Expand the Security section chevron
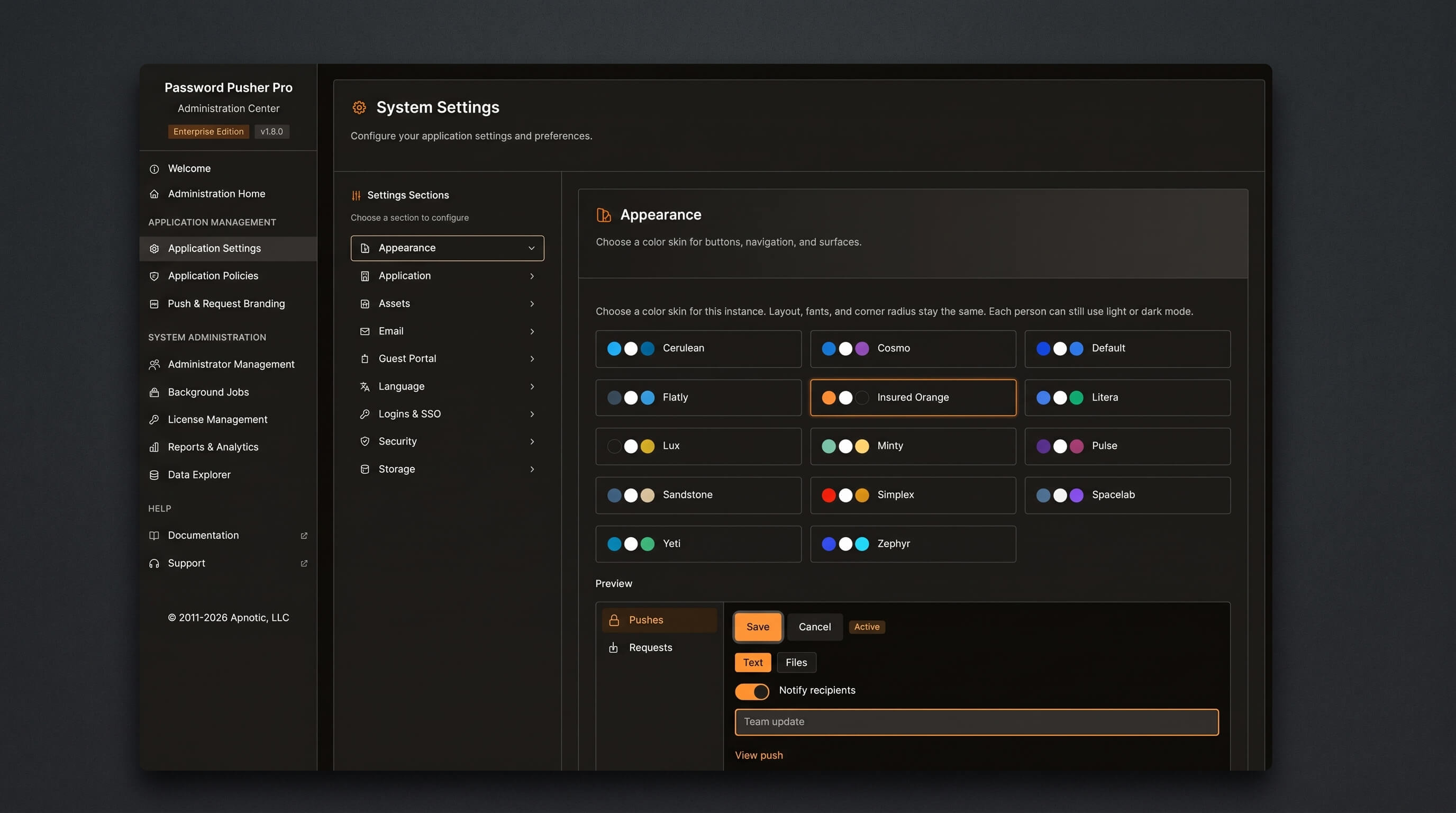 (x=531, y=441)
